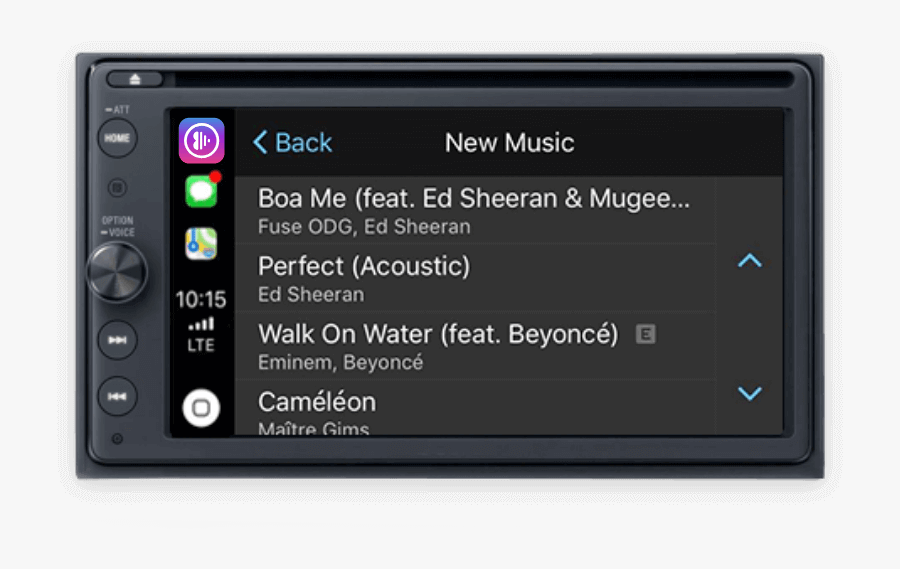Click the 10:15 clock display

(201, 299)
